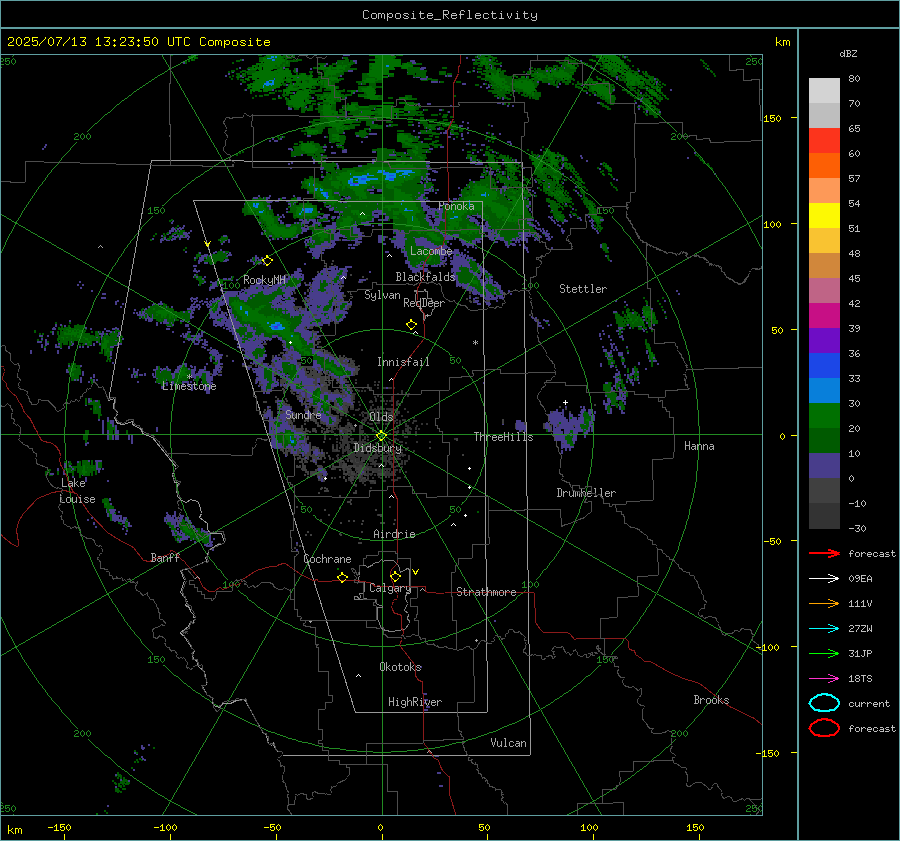Click the red swatch between 65 and 60 dBZ

[824, 140]
